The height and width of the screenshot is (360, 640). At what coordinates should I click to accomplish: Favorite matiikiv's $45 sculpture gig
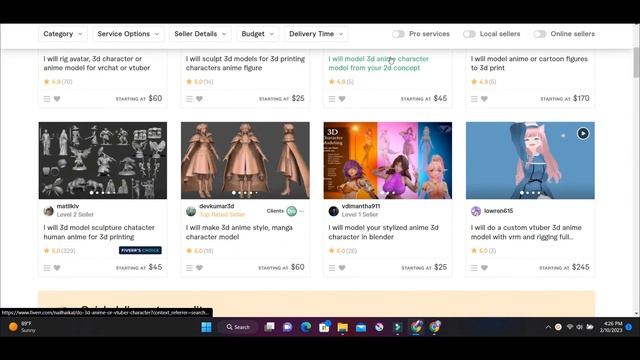pos(57,268)
